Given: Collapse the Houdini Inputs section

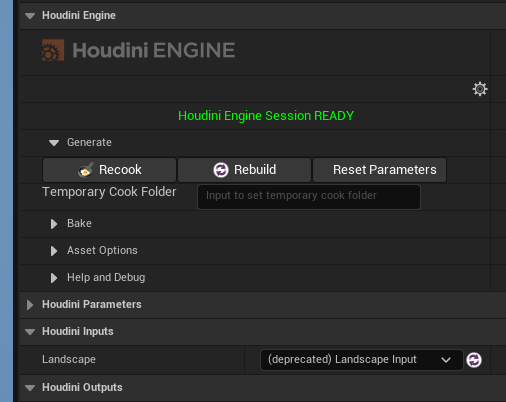Looking at the screenshot, I should click(30, 332).
